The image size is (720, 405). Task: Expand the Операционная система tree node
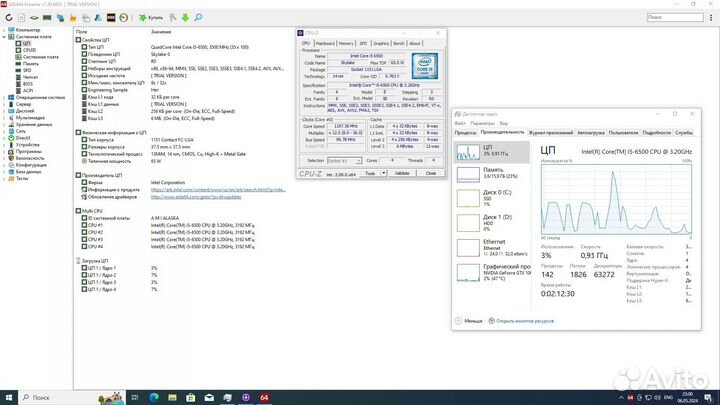click(x=4, y=97)
